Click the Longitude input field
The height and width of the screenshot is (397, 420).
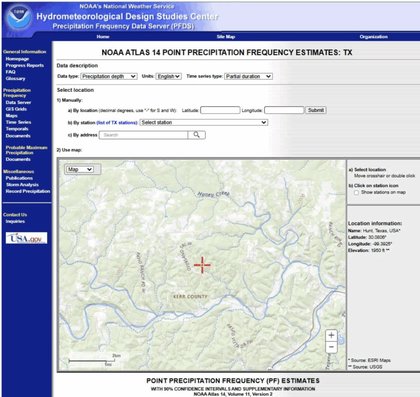click(x=284, y=110)
